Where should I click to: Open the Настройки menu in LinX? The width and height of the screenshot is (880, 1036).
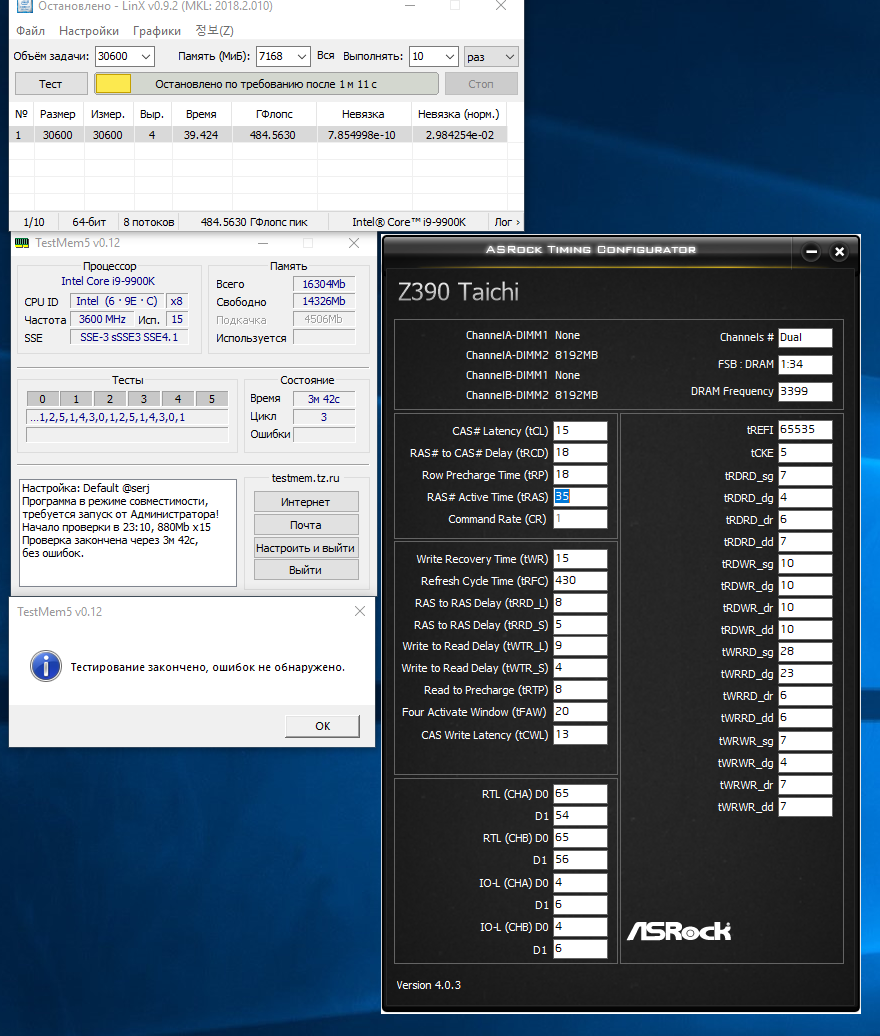tap(89, 31)
